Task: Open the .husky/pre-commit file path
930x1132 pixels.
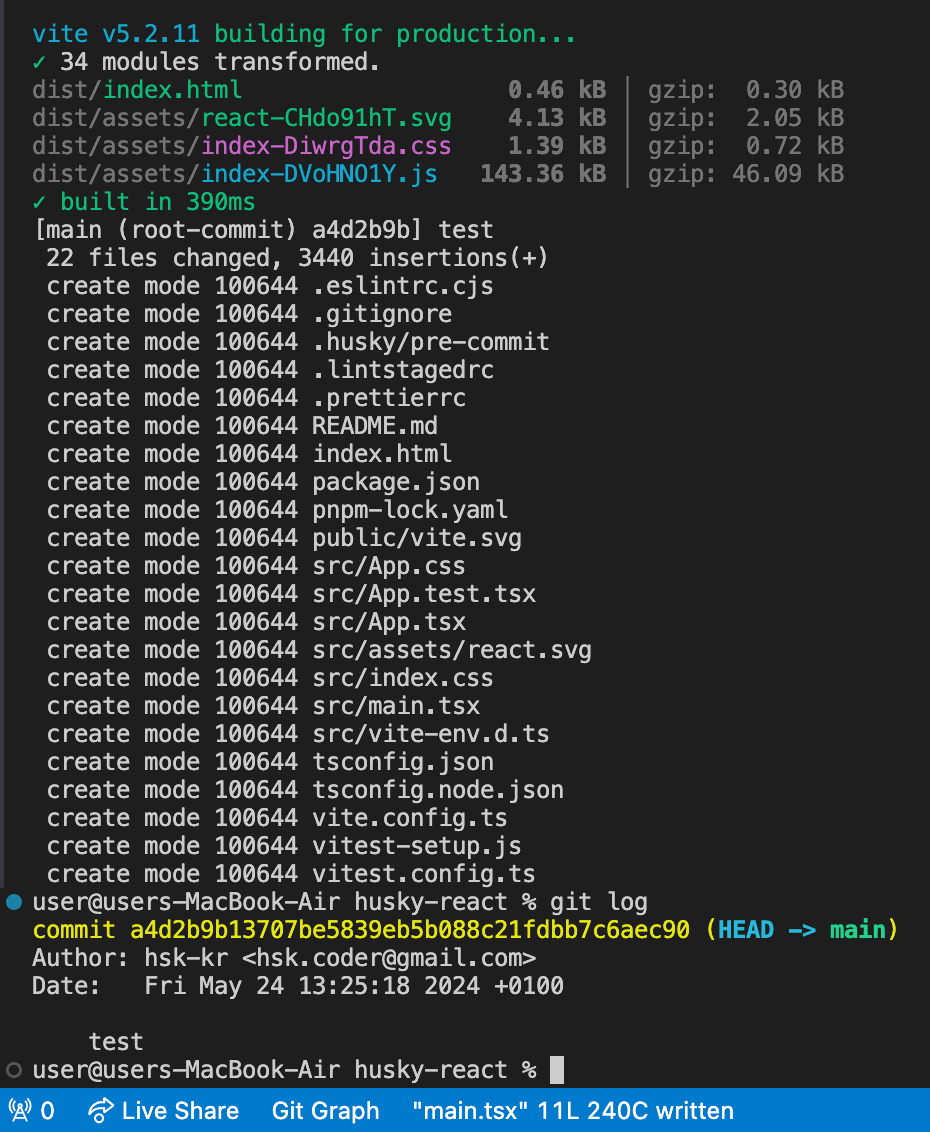Action: coord(431,342)
